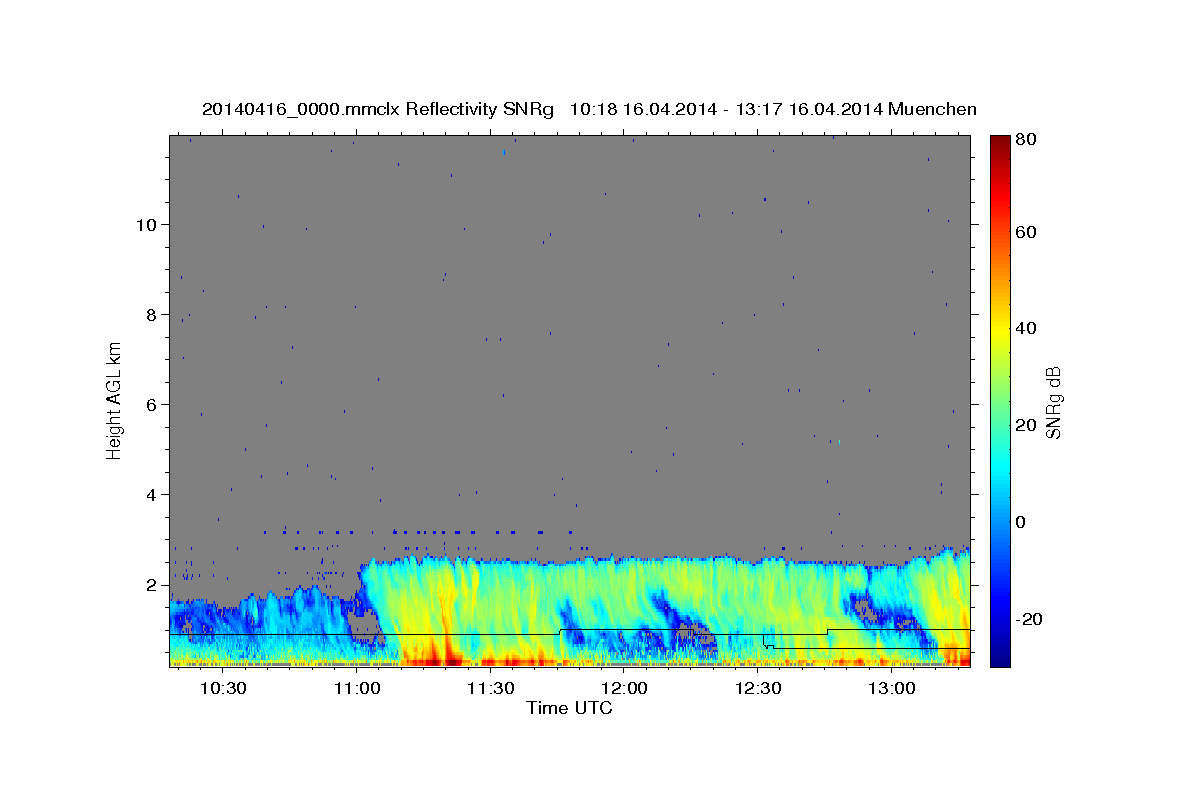This screenshot has width=1200, height=800.
Task: Click the colorbar value 80
Action: (1028, 140)
